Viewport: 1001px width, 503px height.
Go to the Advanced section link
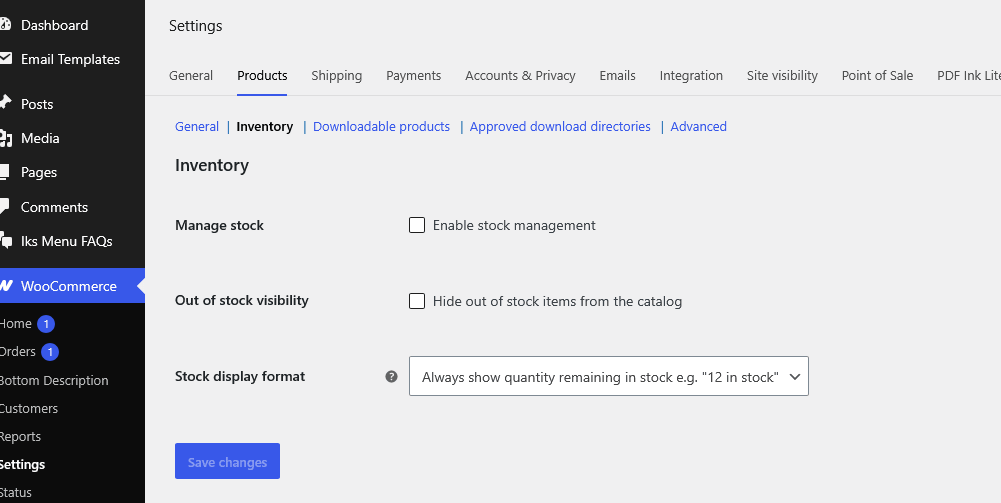698,126
